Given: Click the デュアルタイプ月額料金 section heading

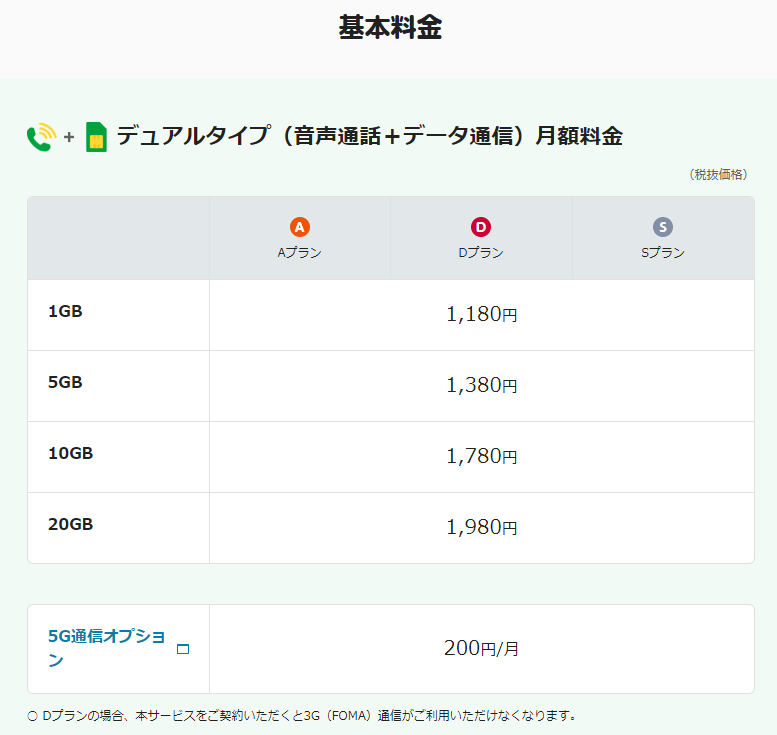Looking at the screenshot, I should click(x=369, y=136).
